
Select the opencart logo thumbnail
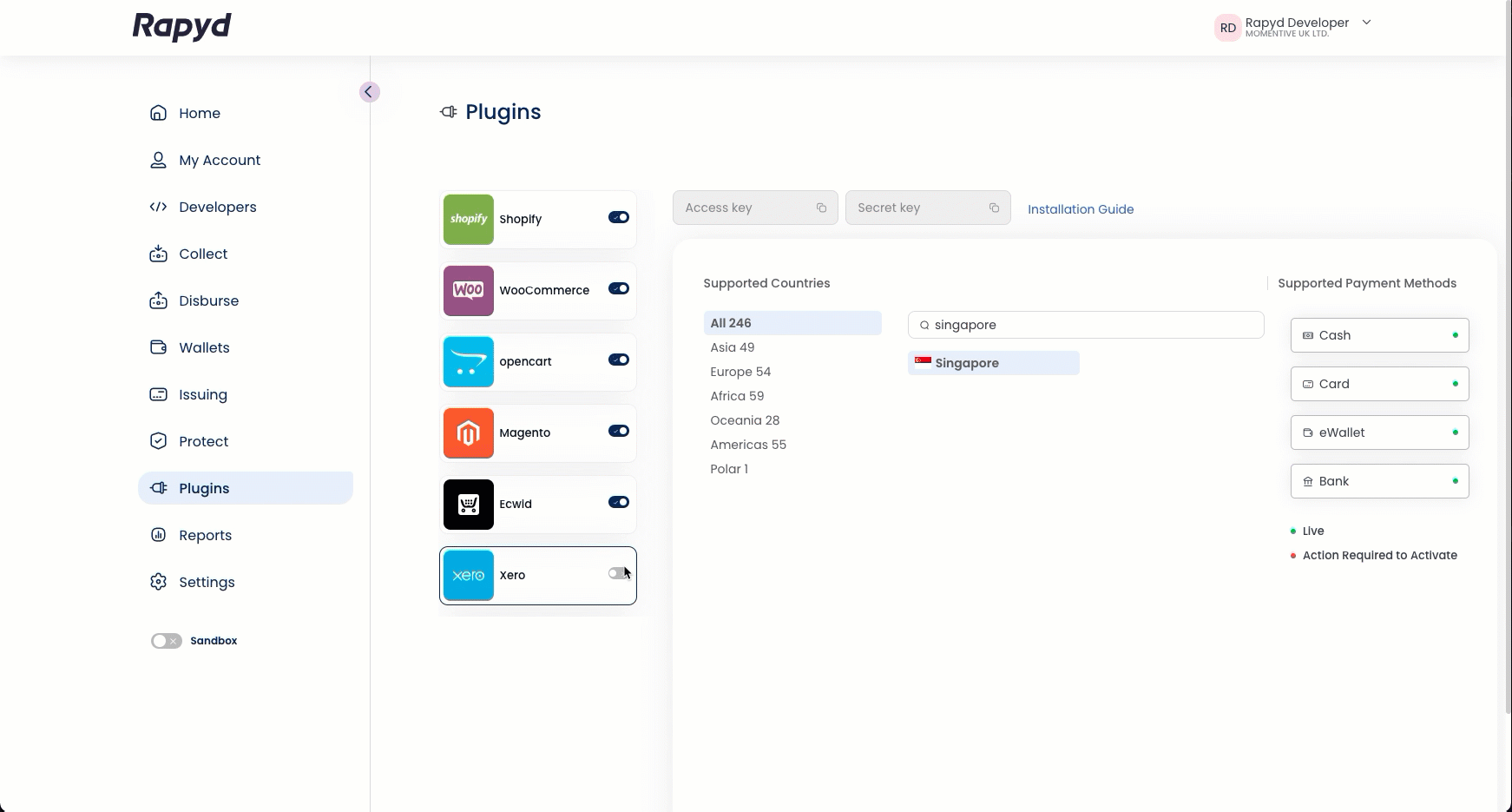(x=469, y=362)
